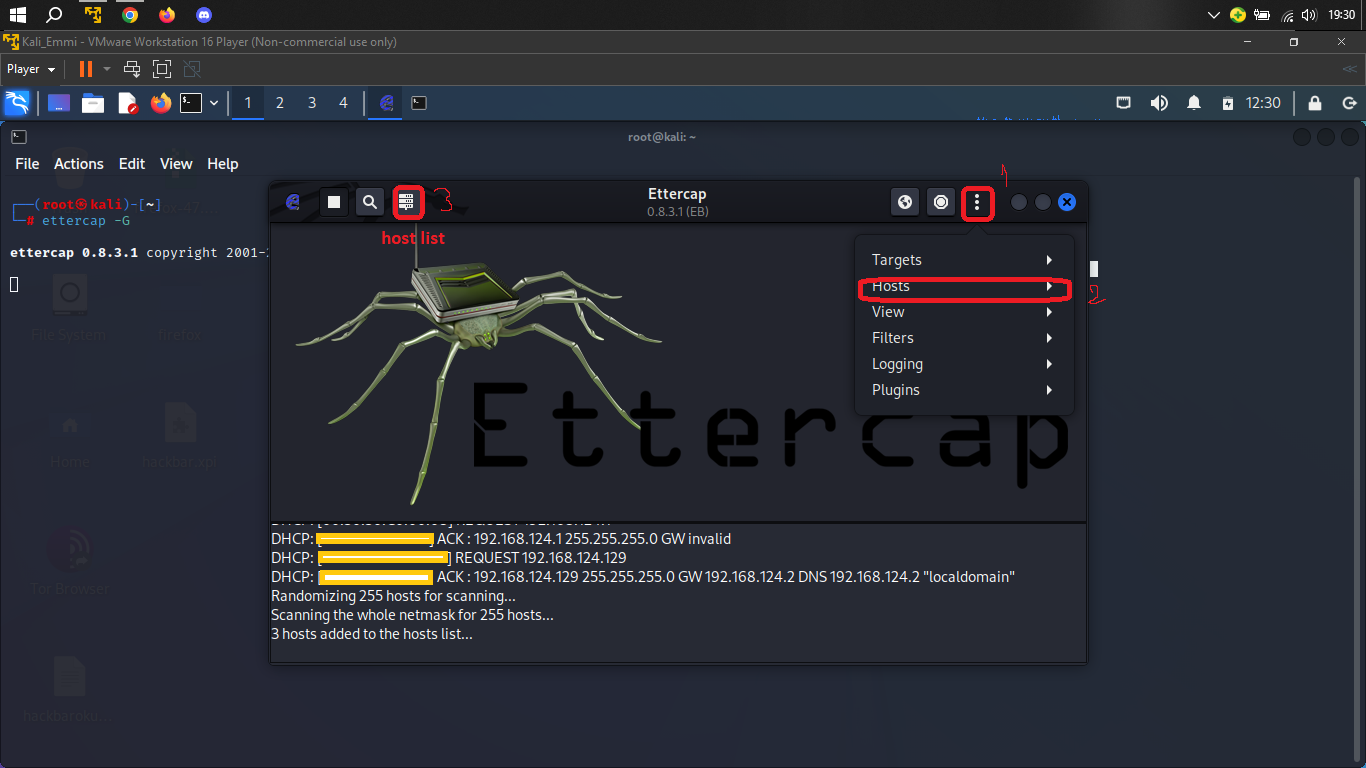This screenshot has width=1366, height=768.
Task: Open the terminal File menu
Action: (x=27, y=164)
